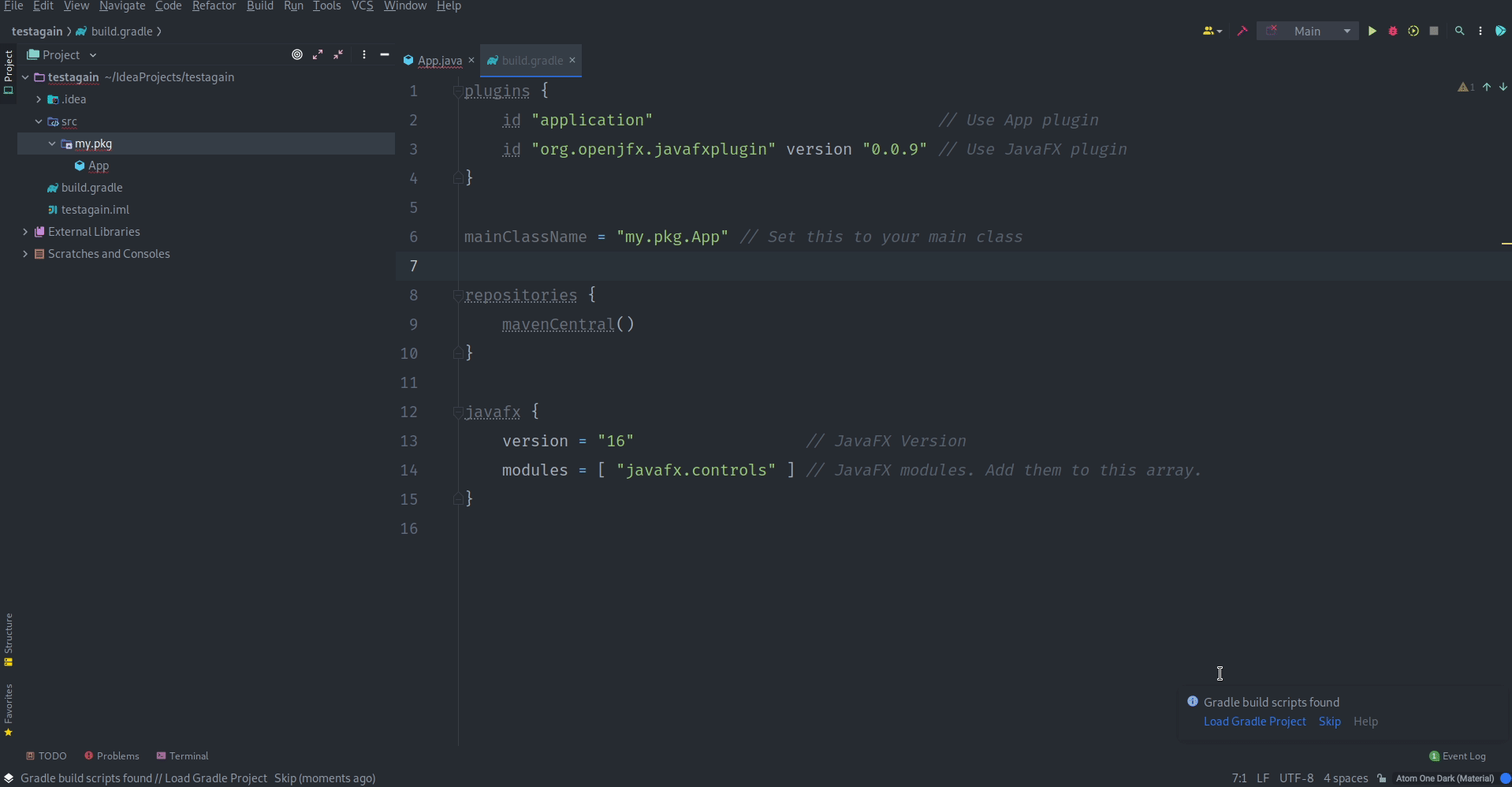The image size is (1512, 787).
Task: Open the Favorites sidebar stripe button
Action: click(9, 710)
